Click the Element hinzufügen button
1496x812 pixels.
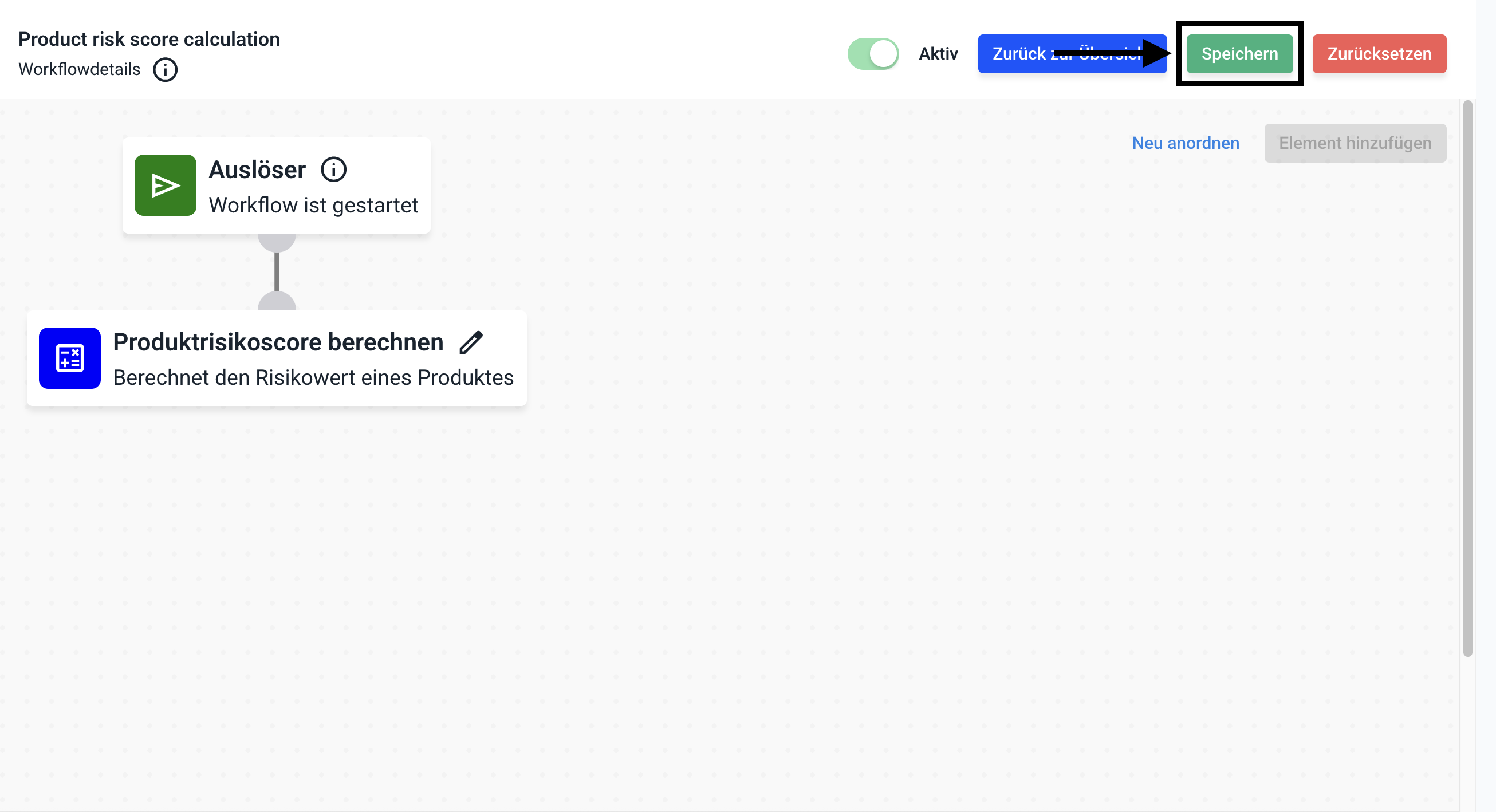pos(1355,143)
